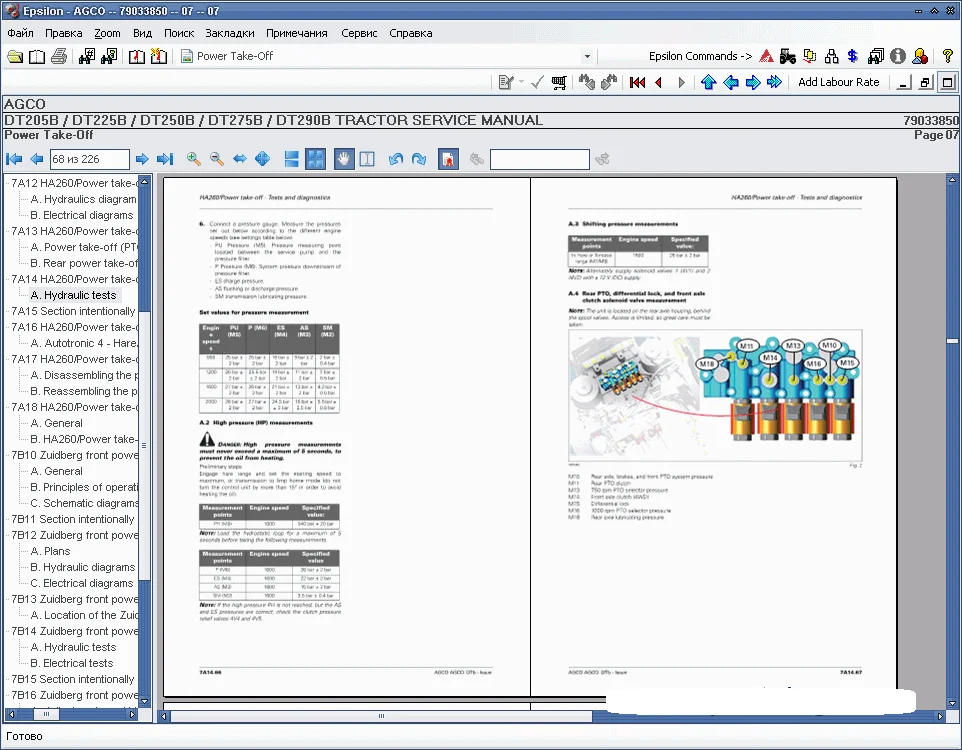Select 7B12 Zuidberg front power tree node

pyautogui.click(x=74, y=535)
